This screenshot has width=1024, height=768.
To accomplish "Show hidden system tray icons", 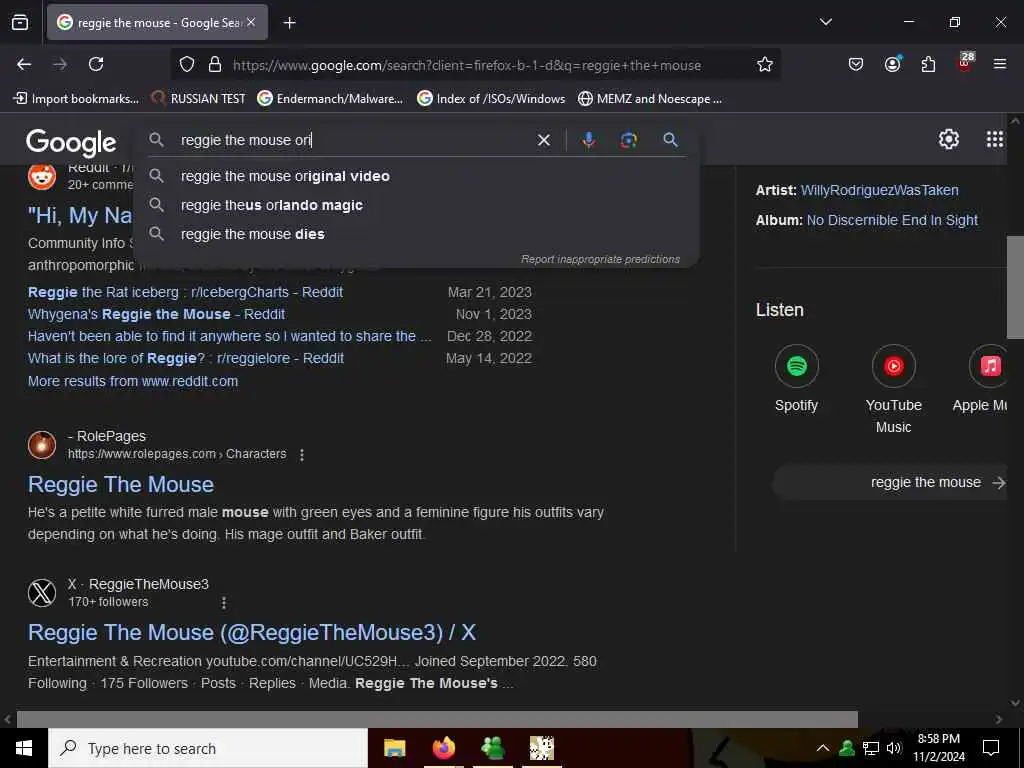I will (x=822, y=748).
